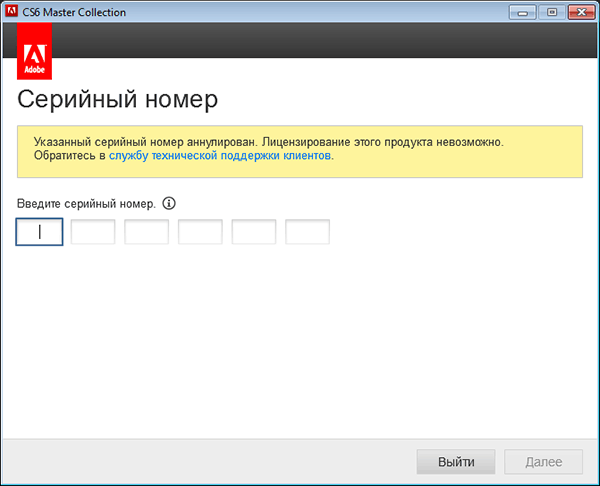
Task: Click the app icon in the title bar
Action: pos(11,11)
